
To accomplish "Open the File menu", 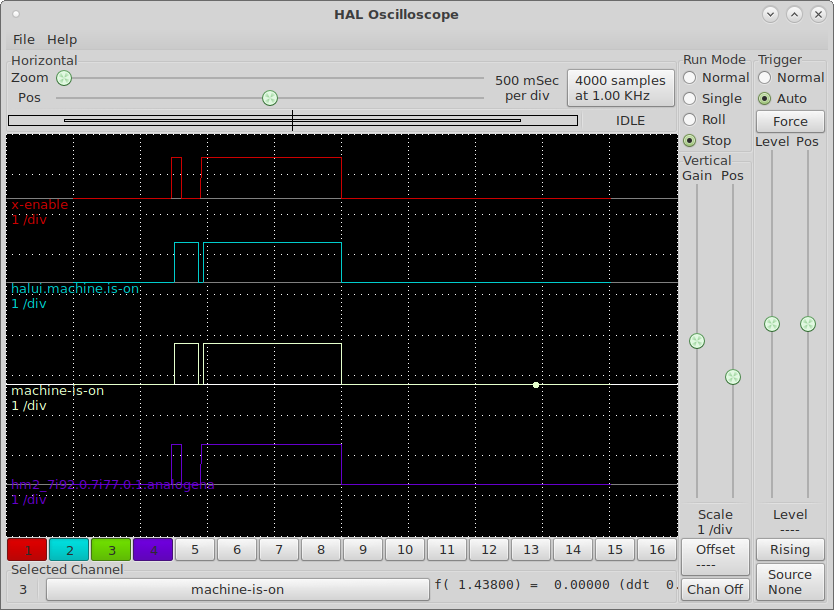I will [x=23, y=39].
